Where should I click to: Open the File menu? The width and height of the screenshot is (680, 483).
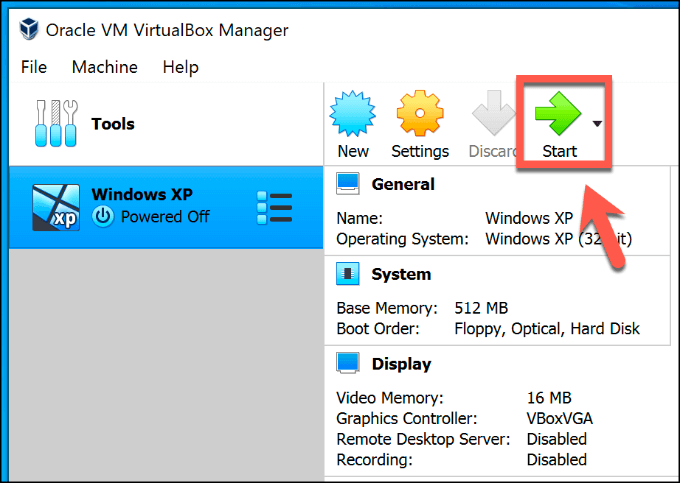(34, 68)
